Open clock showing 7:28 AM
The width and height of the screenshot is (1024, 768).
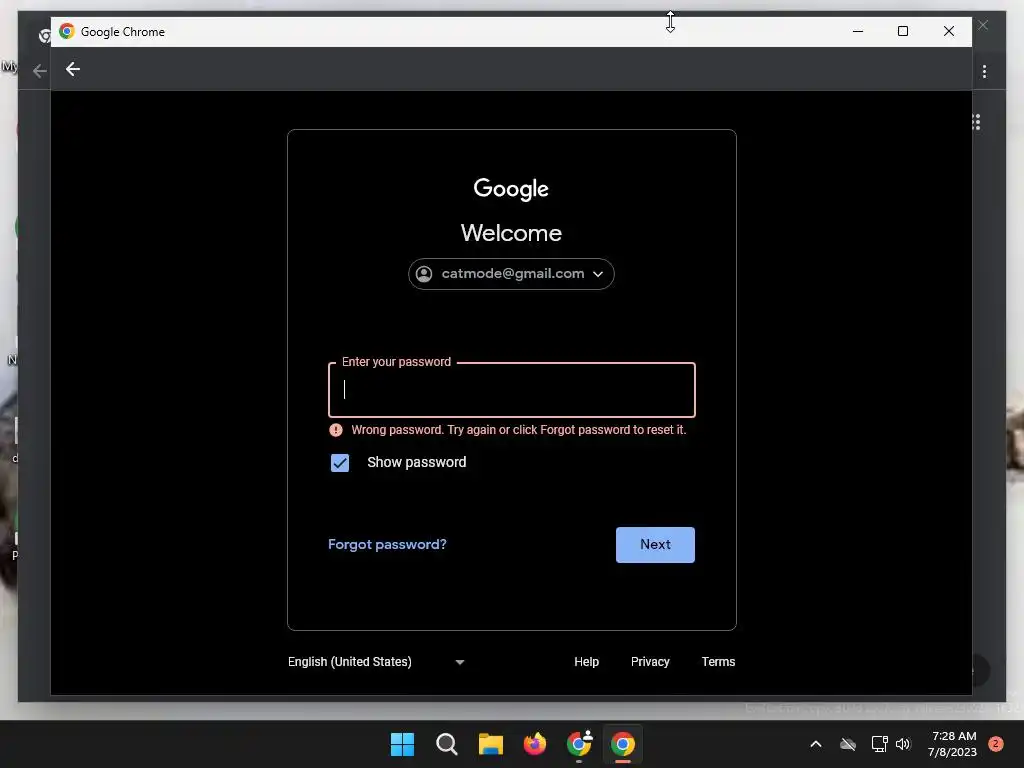pos(953,744)
